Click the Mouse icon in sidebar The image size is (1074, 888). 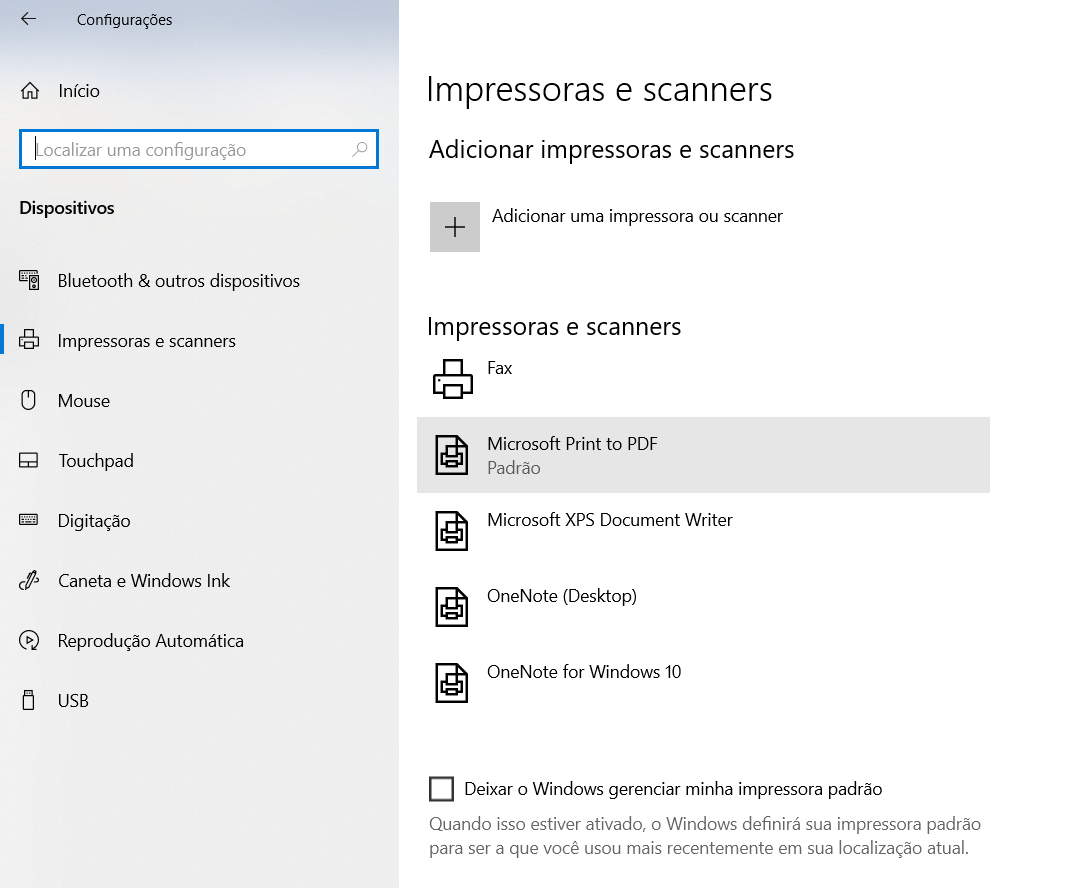tap(29, 400)
